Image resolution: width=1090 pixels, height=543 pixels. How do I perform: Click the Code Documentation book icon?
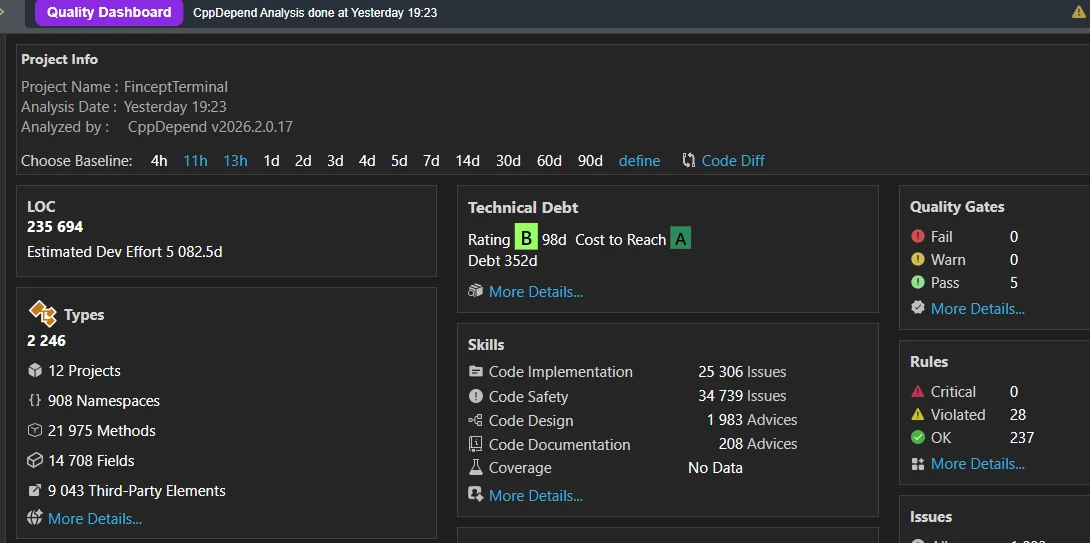click(475, 444)
